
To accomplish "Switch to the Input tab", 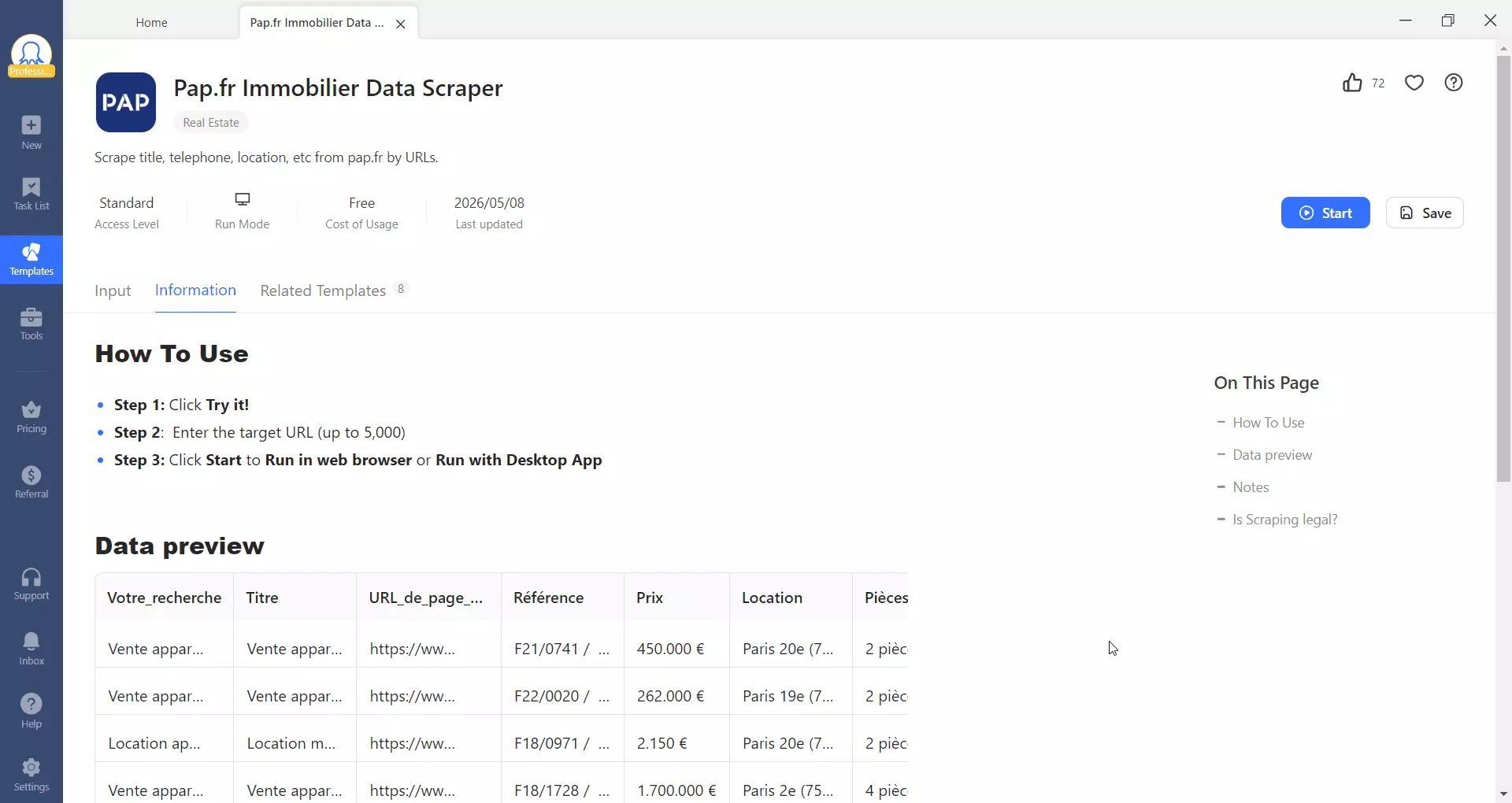I will (113, 291).
